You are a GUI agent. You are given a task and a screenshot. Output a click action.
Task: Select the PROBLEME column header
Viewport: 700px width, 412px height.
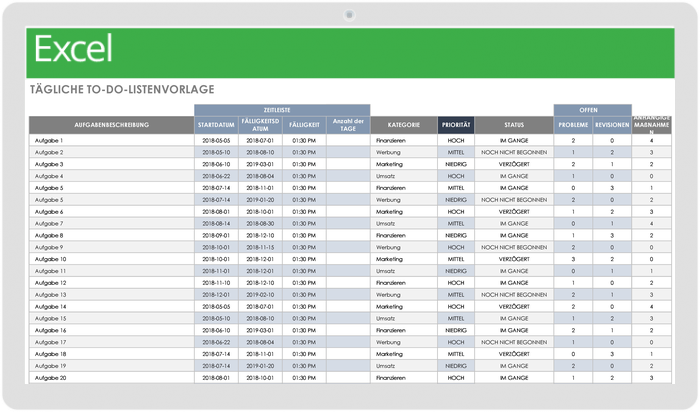[573, 125]
